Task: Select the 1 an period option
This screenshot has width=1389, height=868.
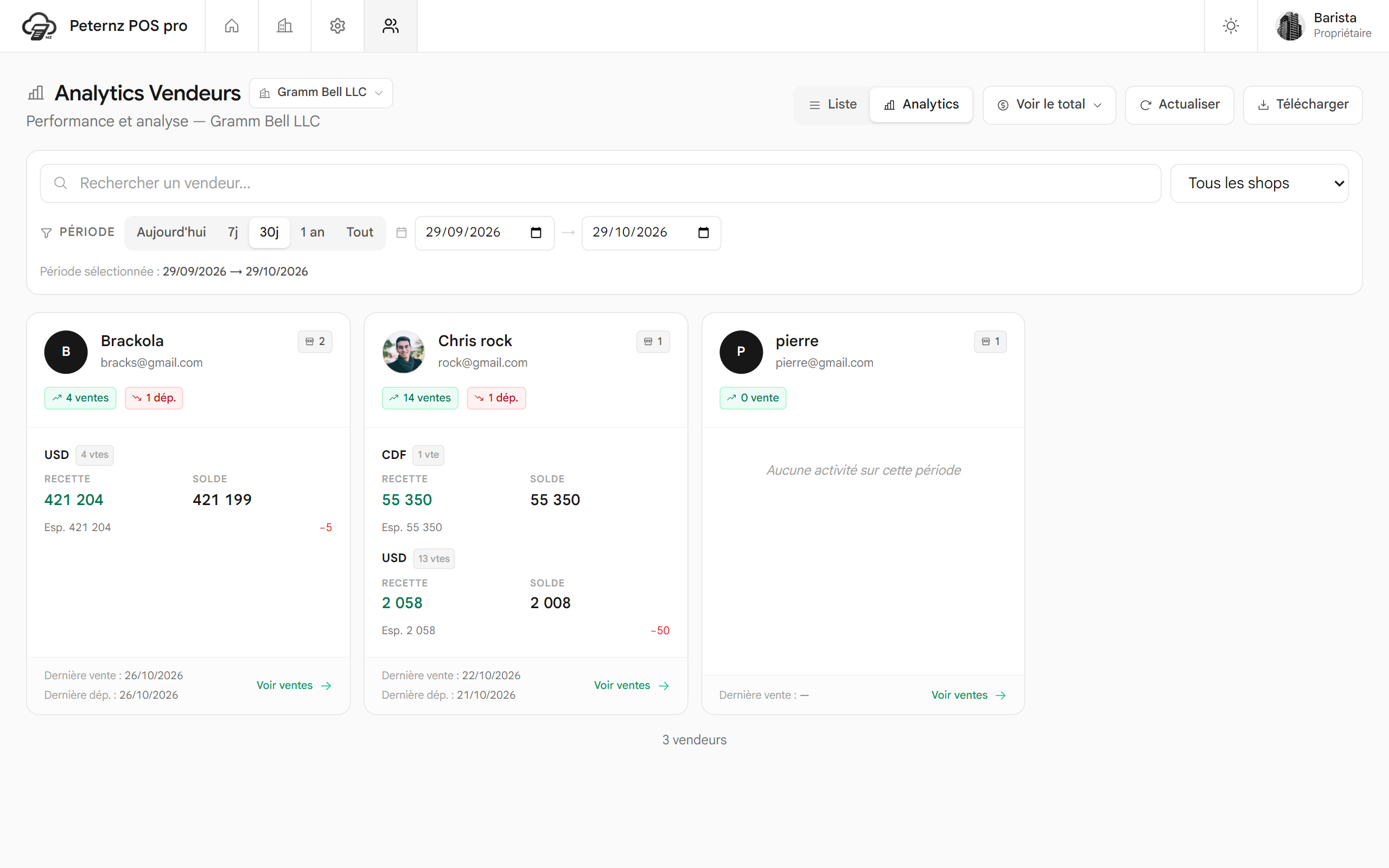Action: tap(312, 233)
